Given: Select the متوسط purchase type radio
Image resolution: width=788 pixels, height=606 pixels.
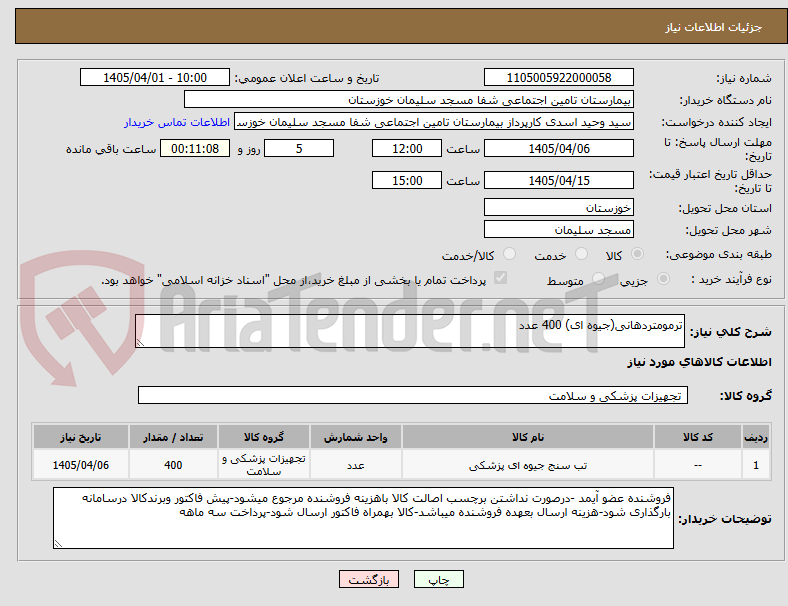Looking at the screenshot, I should click(x=598, y=278).
